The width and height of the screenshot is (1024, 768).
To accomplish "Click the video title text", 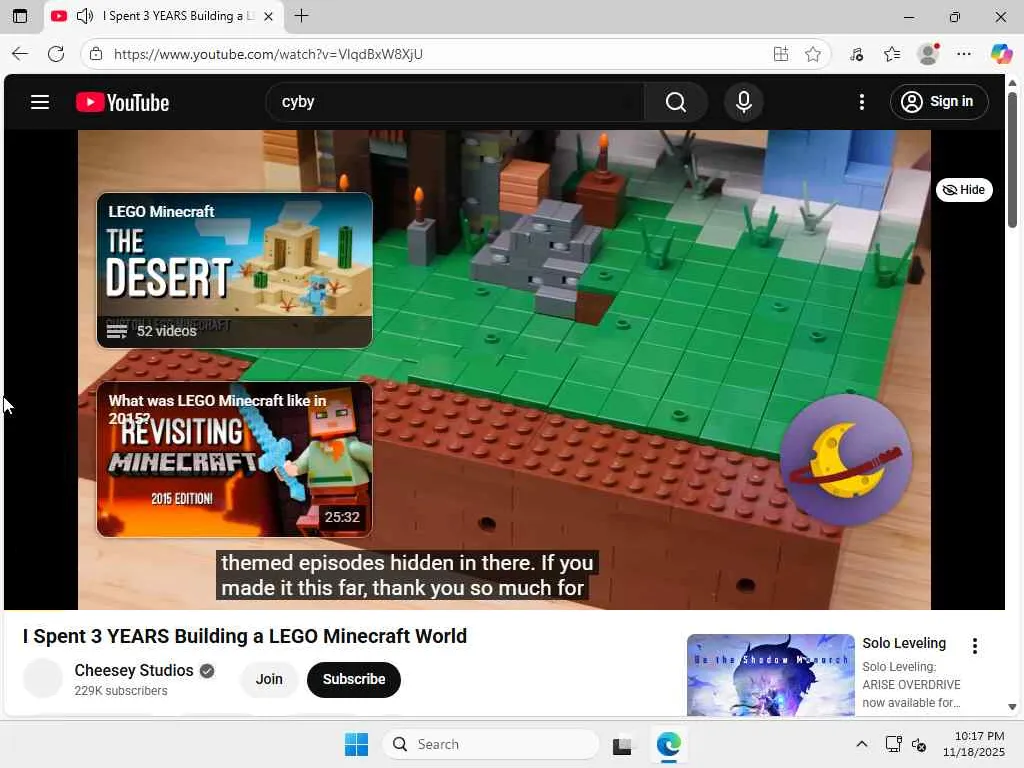I will pyautogui.click(x=245, y=636).
